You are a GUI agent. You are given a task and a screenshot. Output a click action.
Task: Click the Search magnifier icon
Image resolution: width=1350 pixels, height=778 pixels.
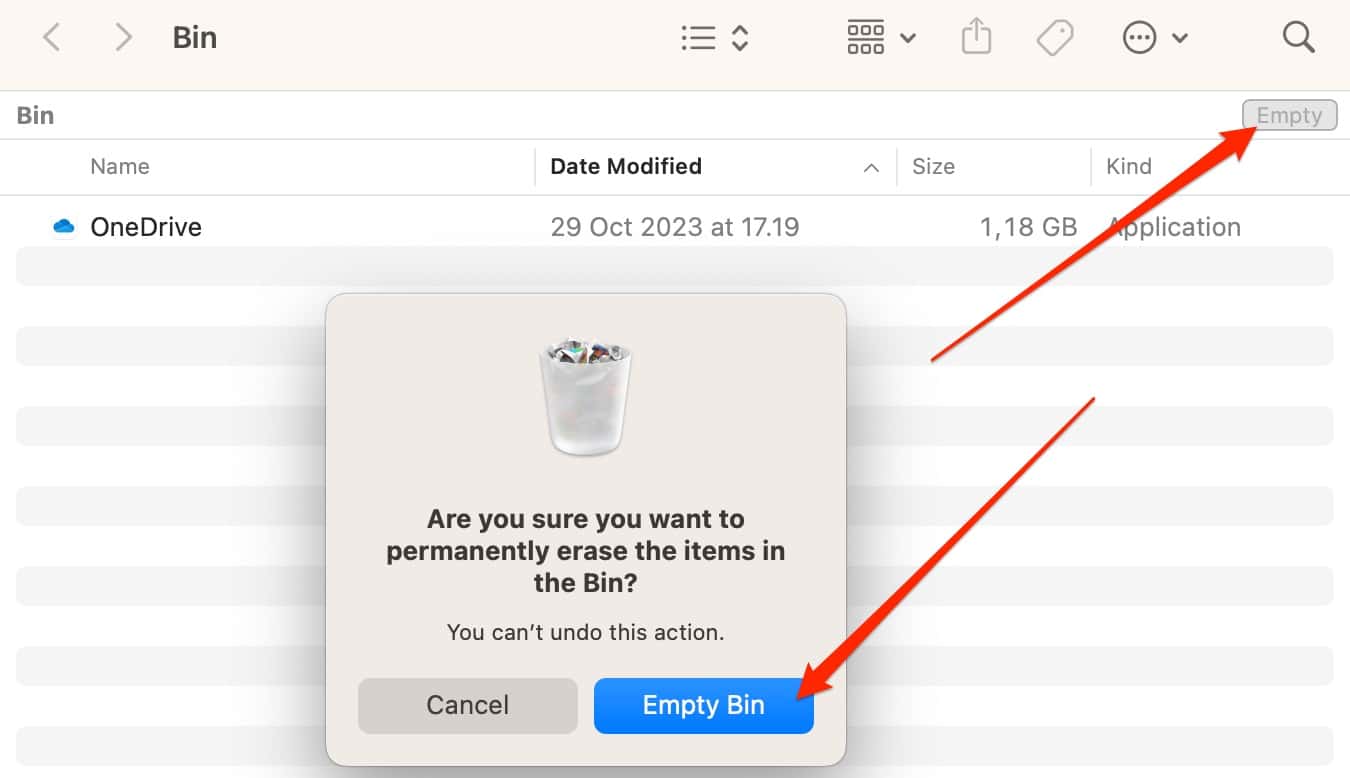pyautogui.click(x=1298, y=38)
